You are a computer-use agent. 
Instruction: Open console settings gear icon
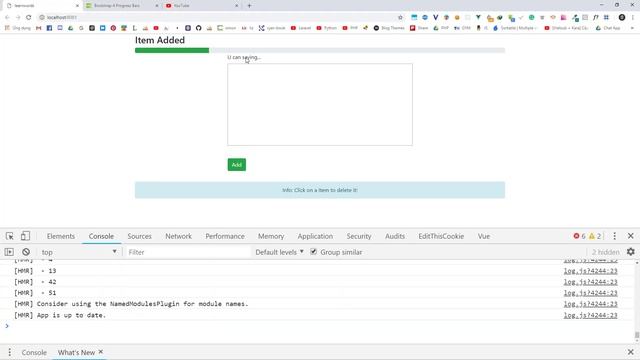point(631,252)
